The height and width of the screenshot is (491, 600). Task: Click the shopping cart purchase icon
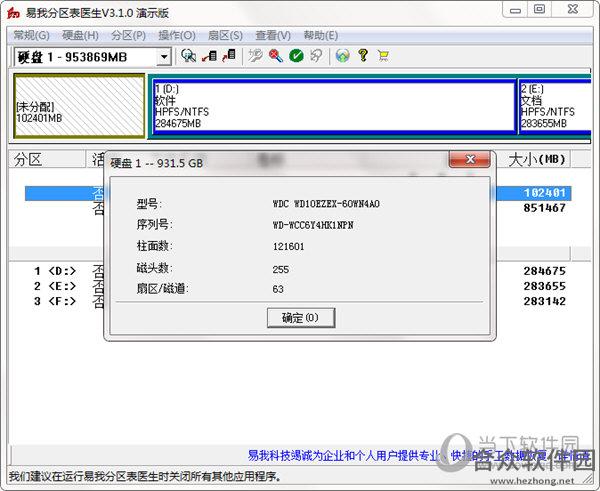(x=383, y=56)
